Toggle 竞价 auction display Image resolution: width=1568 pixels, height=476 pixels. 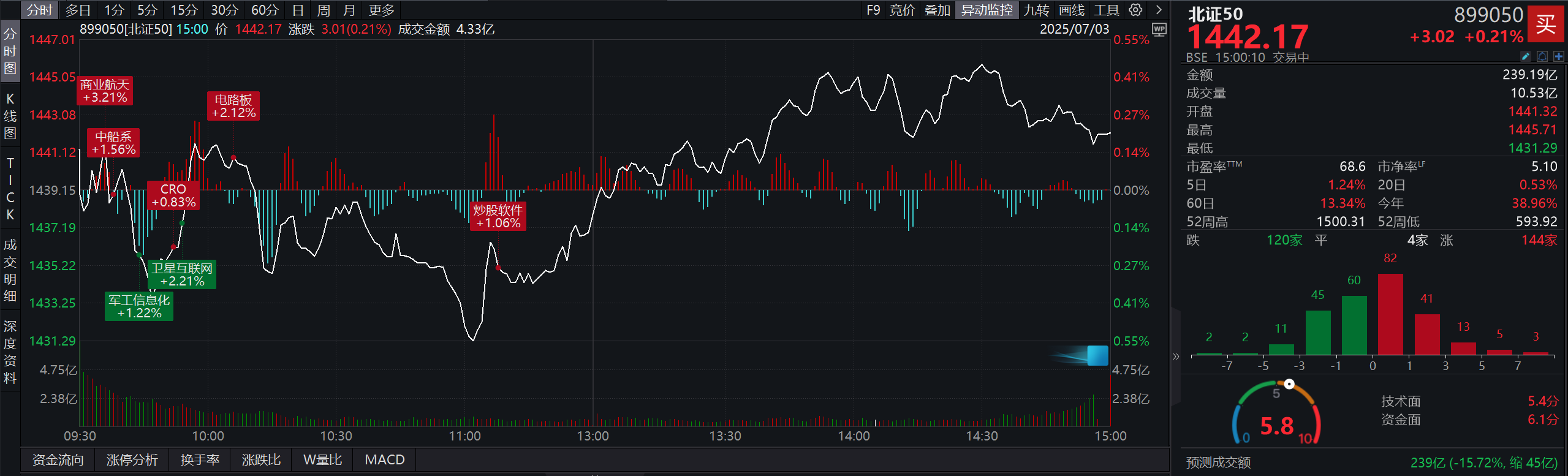tap(903, 10)
